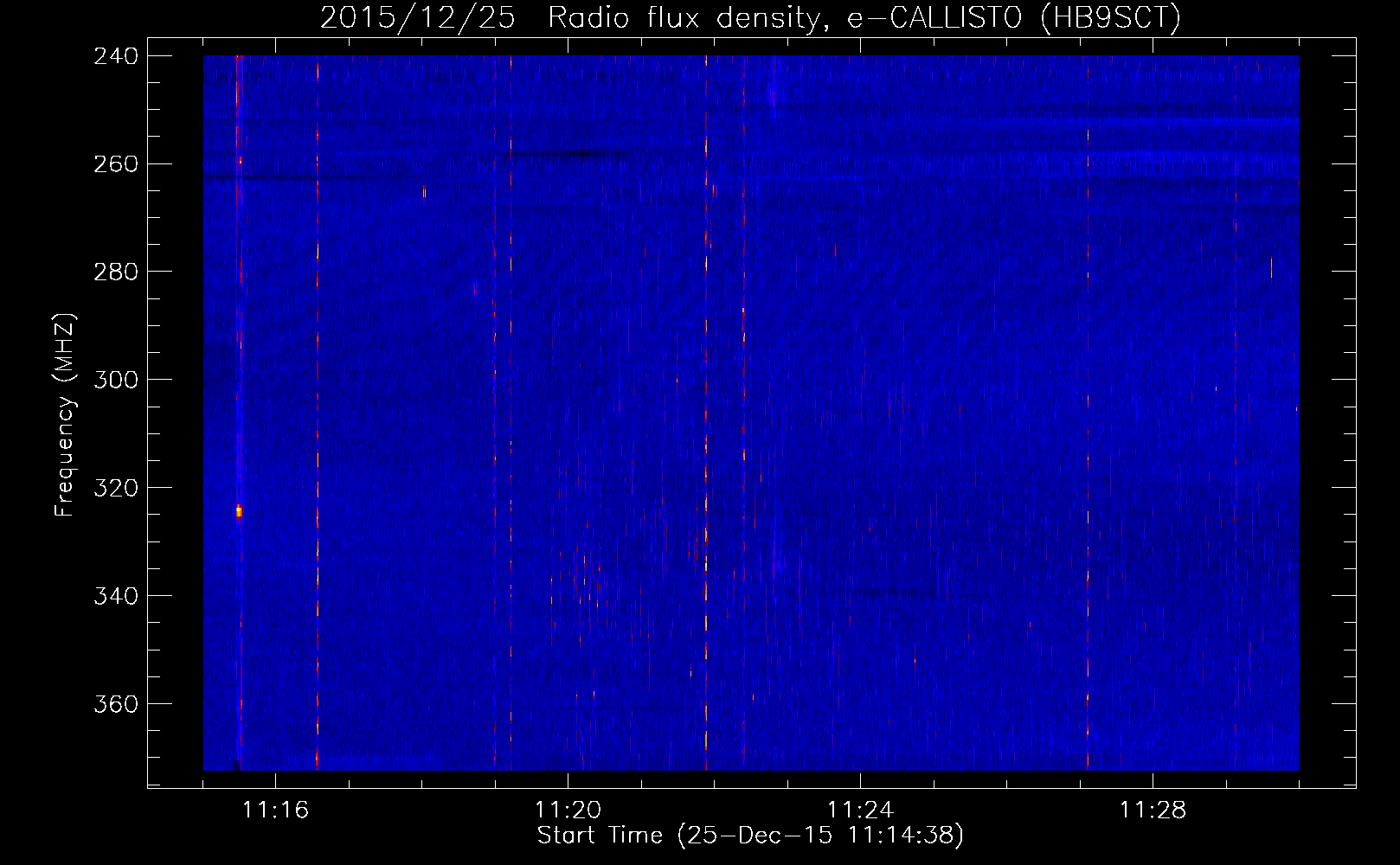Click the 260 frequency tick label
1400x865 pixels.
tap(116, 164)
